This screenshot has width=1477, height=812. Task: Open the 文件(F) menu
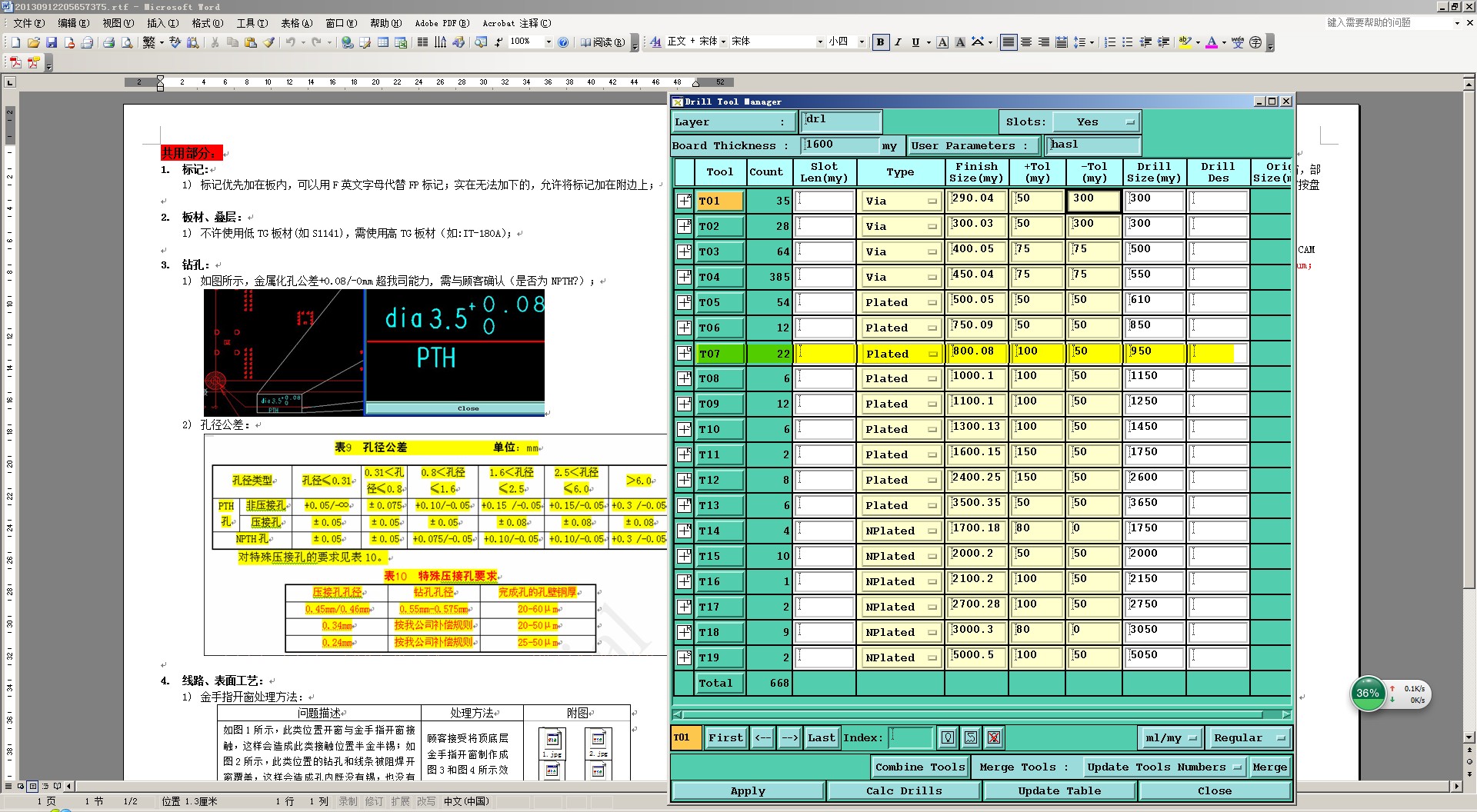click(x=29, y=23)
